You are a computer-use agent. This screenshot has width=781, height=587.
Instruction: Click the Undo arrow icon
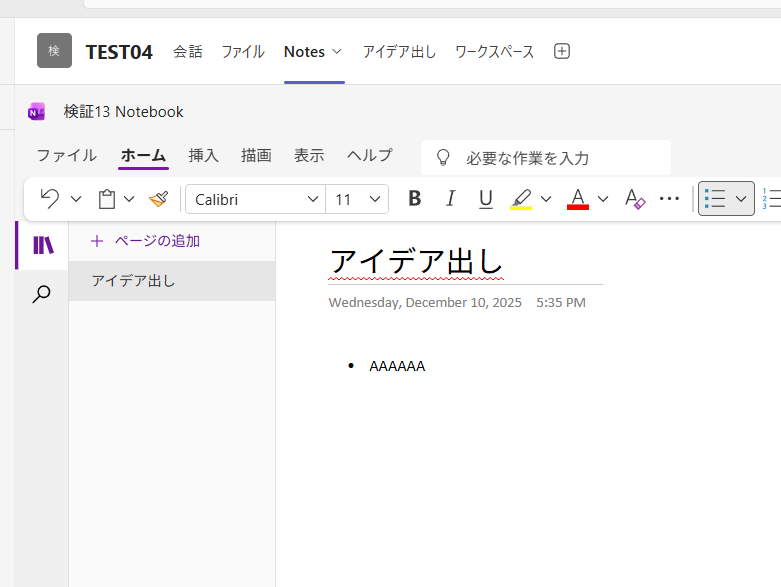click(x=49, y=199)
